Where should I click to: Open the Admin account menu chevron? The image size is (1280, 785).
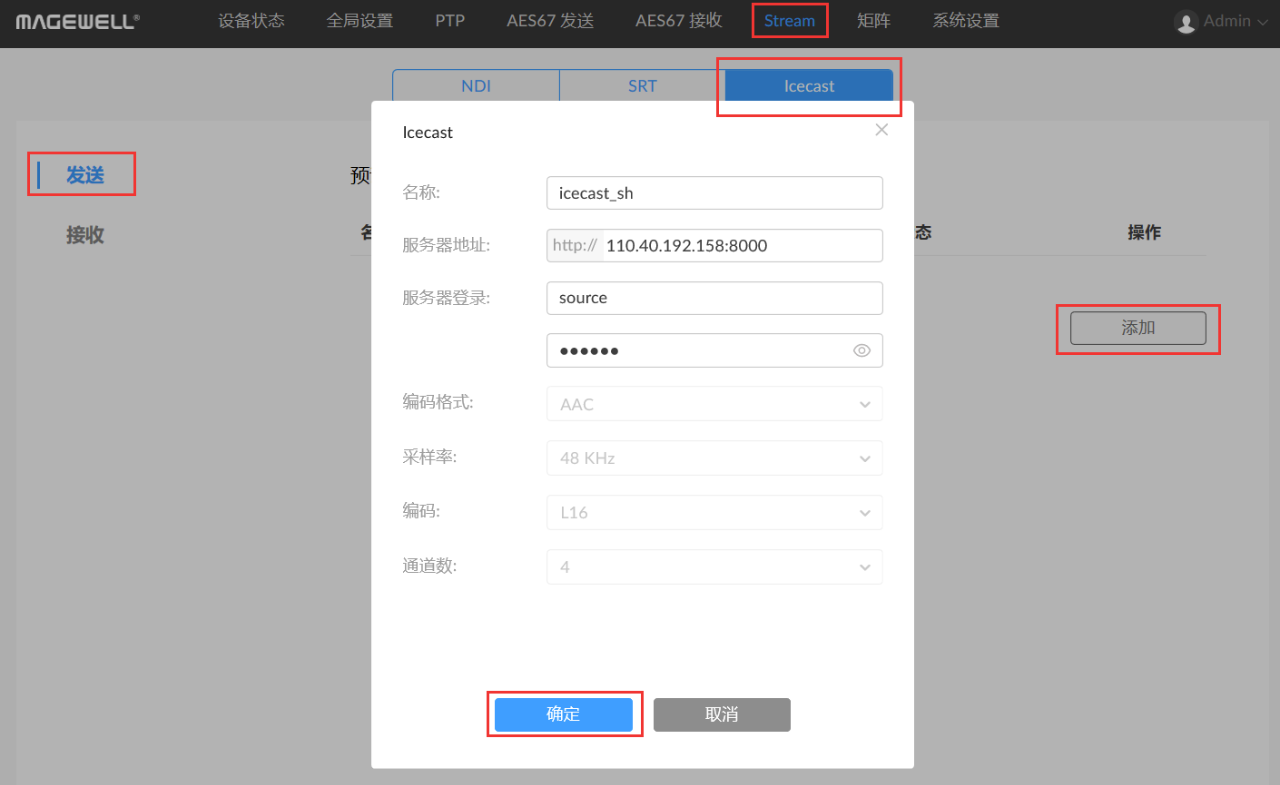point(1262,22)
